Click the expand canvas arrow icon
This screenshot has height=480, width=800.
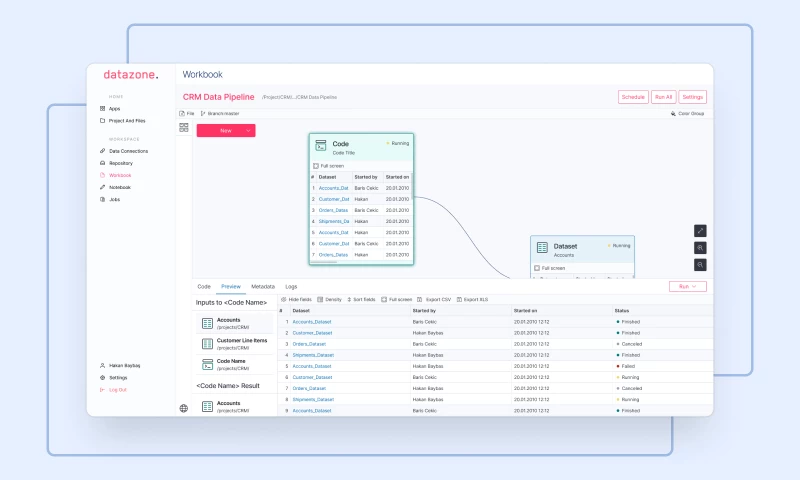(x=700, y=230)
